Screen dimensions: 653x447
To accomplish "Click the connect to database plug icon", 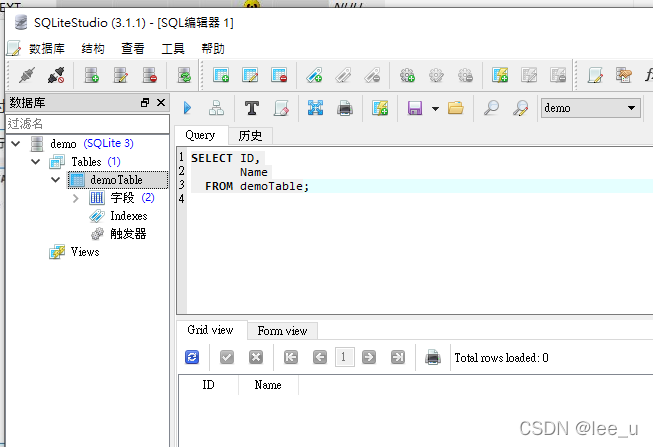I will click(x=27, y=75).
